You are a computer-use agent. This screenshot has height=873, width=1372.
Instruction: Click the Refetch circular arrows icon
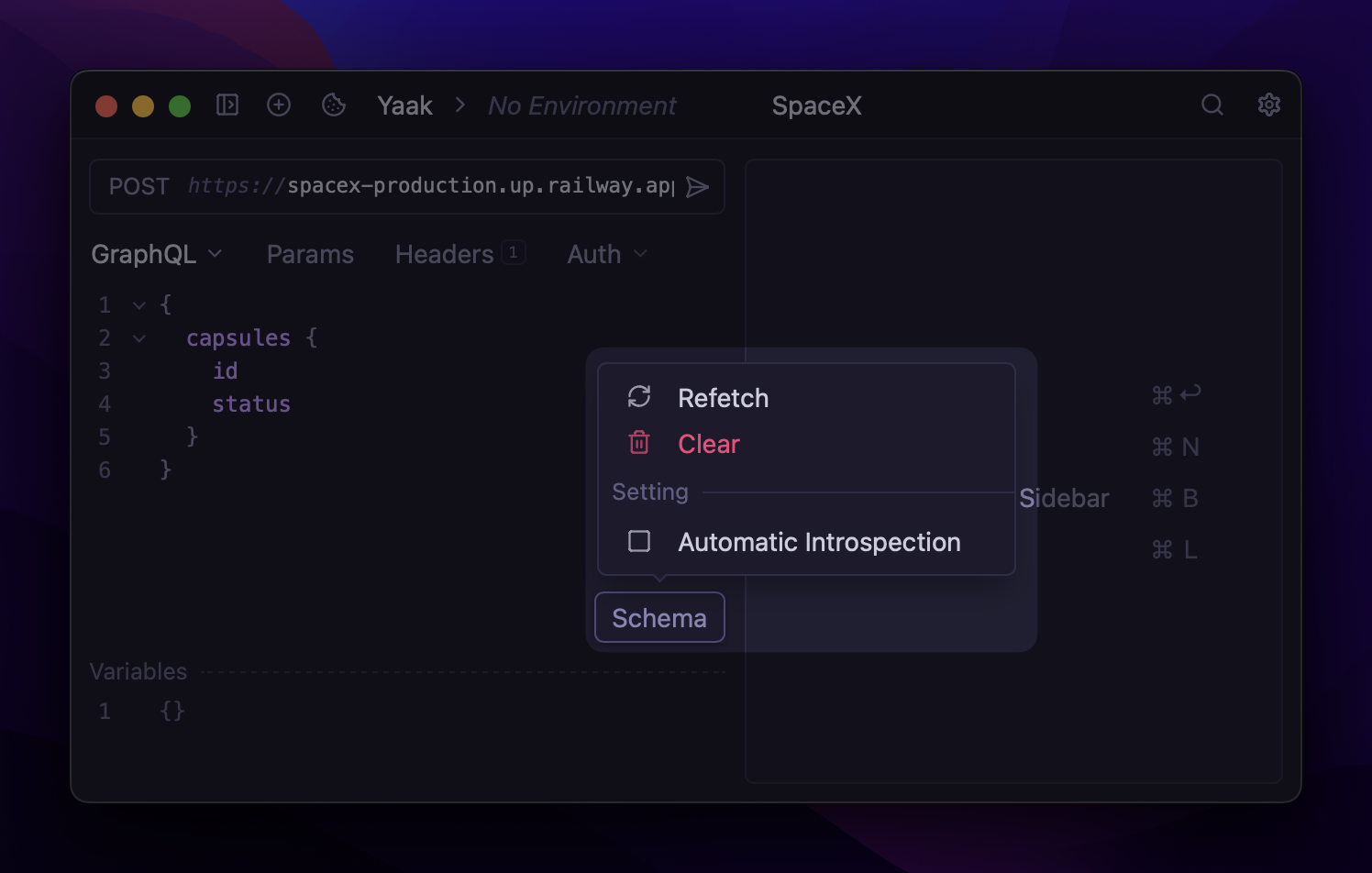click(x=639, y=397)
